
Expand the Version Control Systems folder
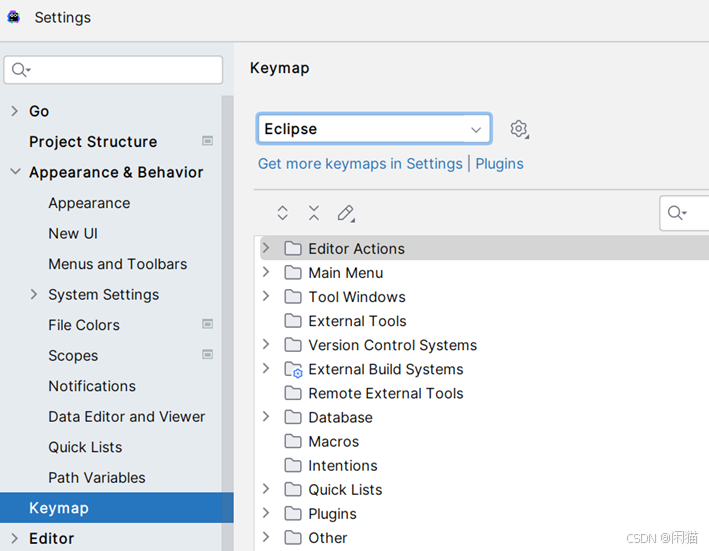point(266,345)
